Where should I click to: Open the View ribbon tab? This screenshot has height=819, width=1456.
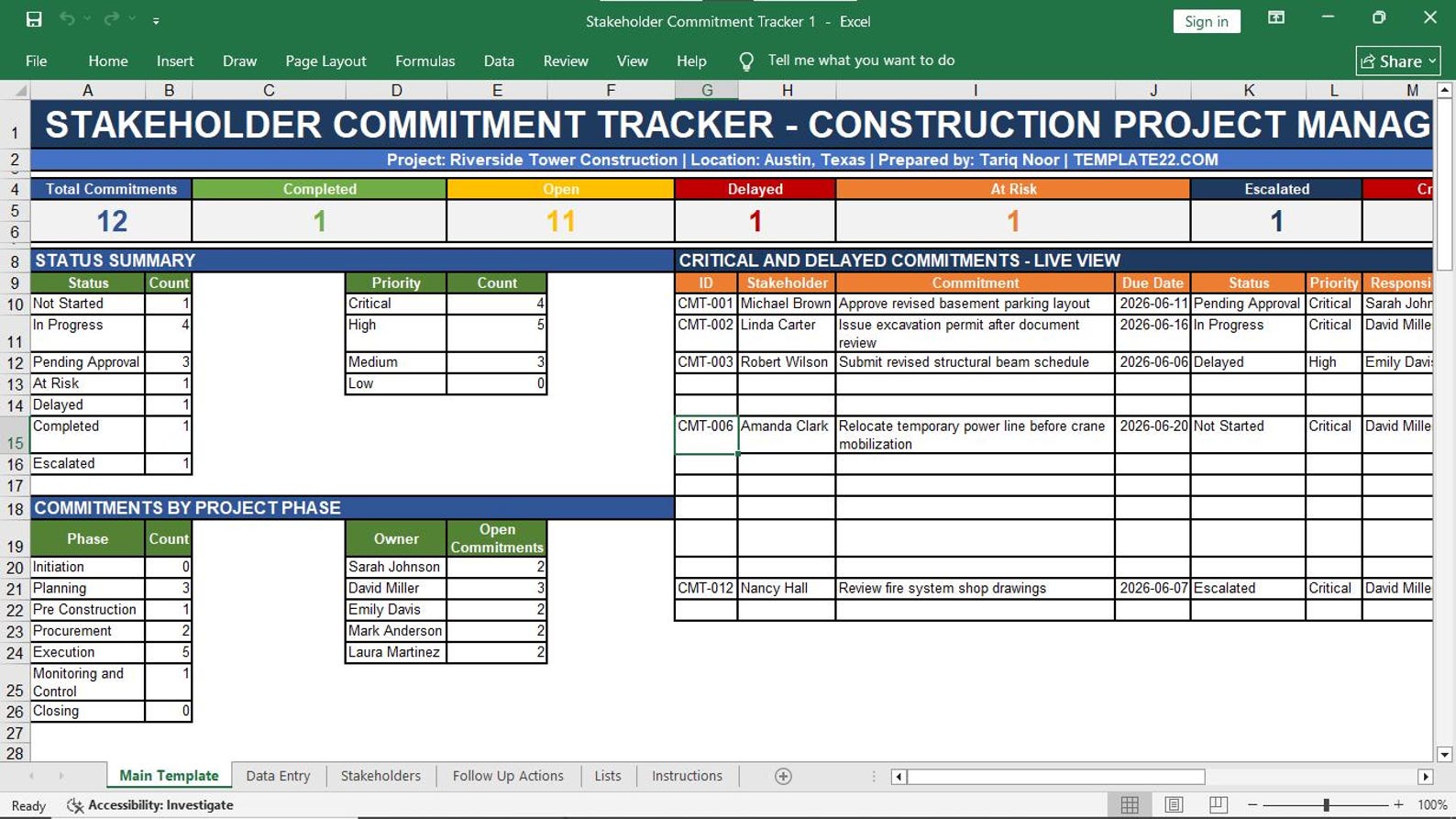point(632,61)
